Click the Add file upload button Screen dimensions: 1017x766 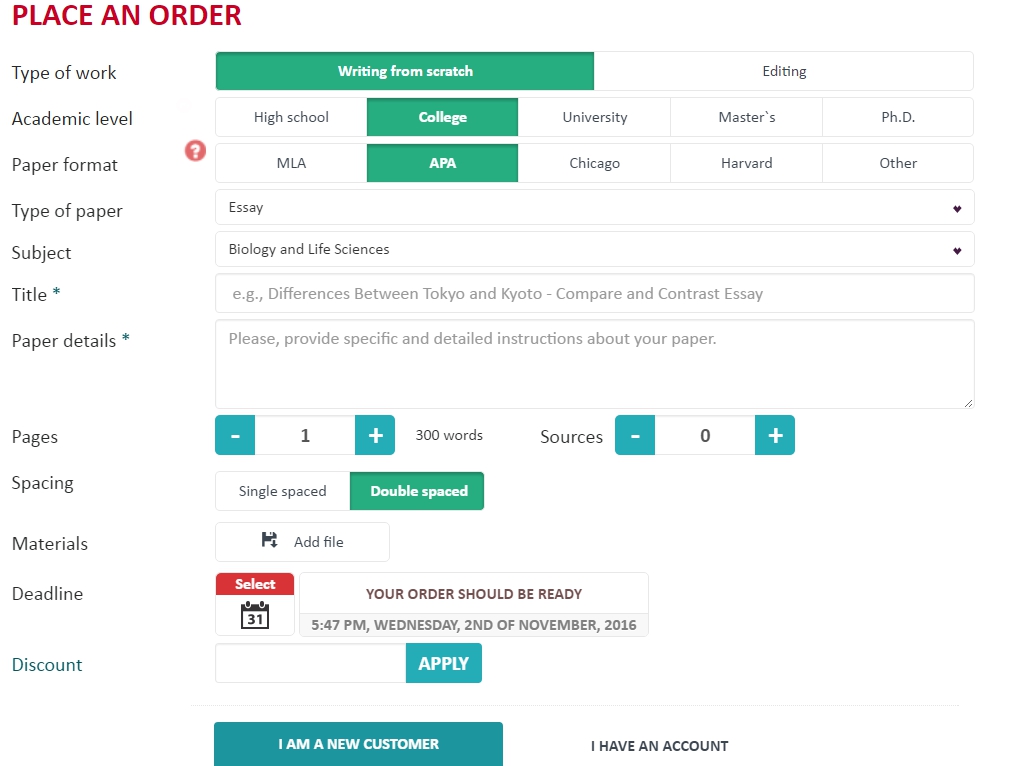point(302,542)
